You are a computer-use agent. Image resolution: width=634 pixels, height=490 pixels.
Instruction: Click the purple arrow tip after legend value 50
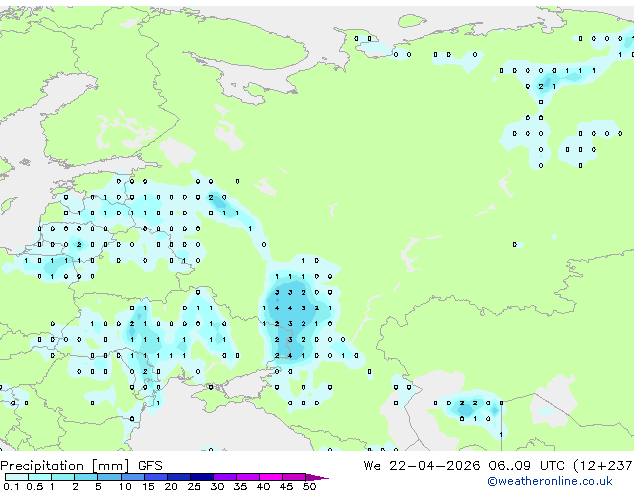tap(317, 477)
